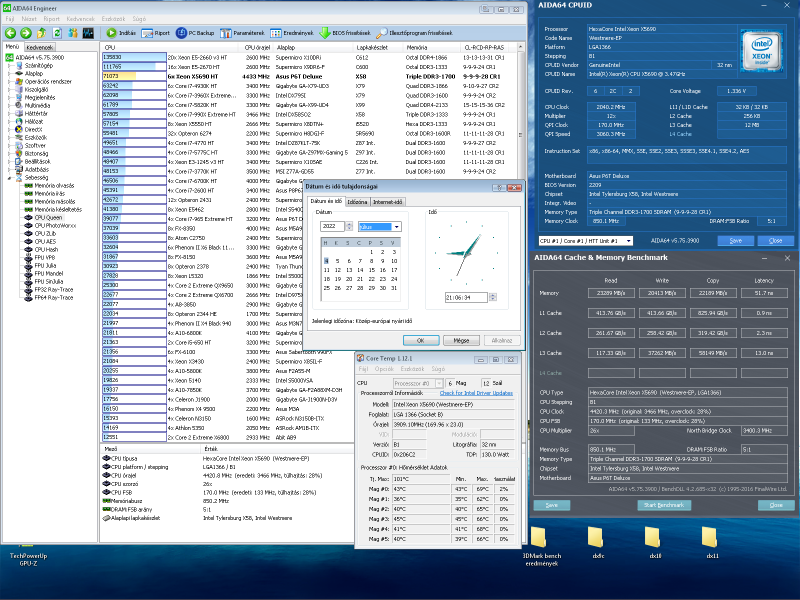Image resolution: width=800 pixels, height=600 pixels.
Task: Open the Kedvencek menu in menu bar
Action: (81, 19)
